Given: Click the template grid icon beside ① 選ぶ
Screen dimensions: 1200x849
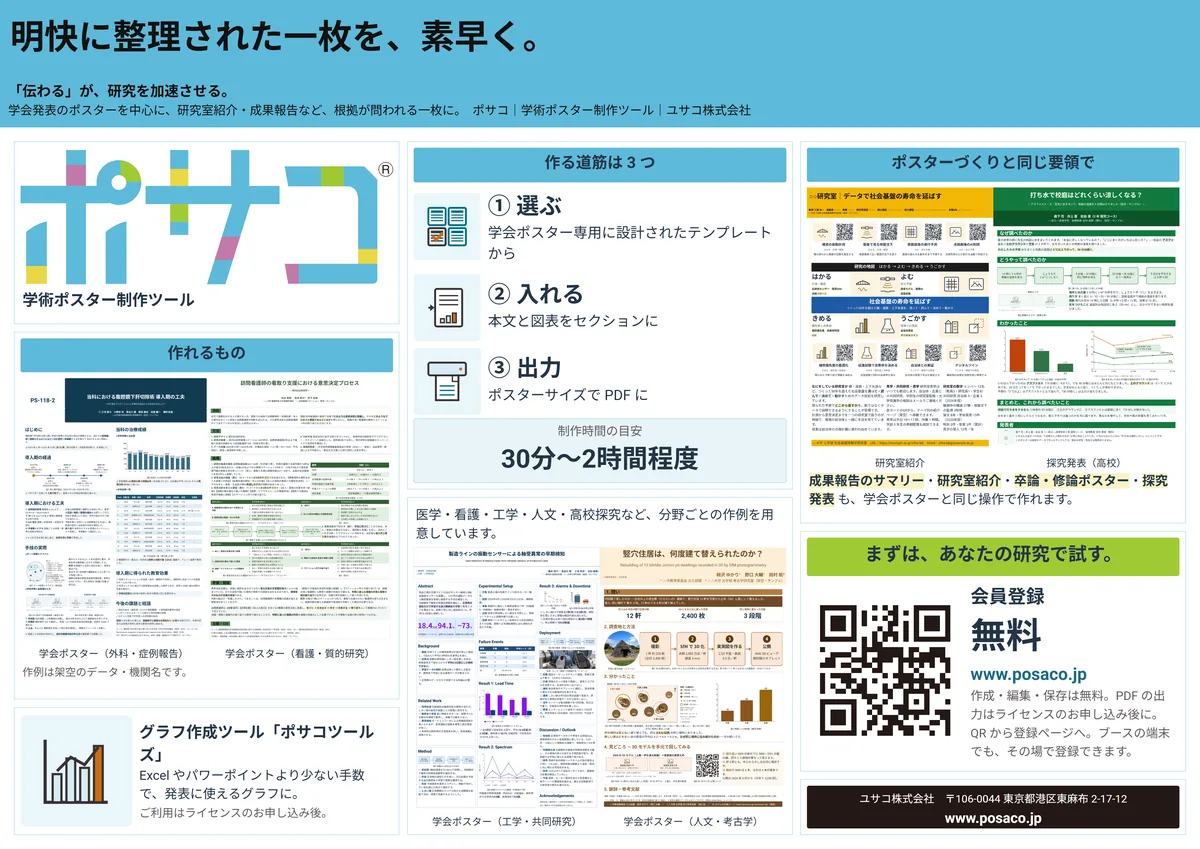Looking at the screenshot, I should pyautogui.click(x=446, y=225).
